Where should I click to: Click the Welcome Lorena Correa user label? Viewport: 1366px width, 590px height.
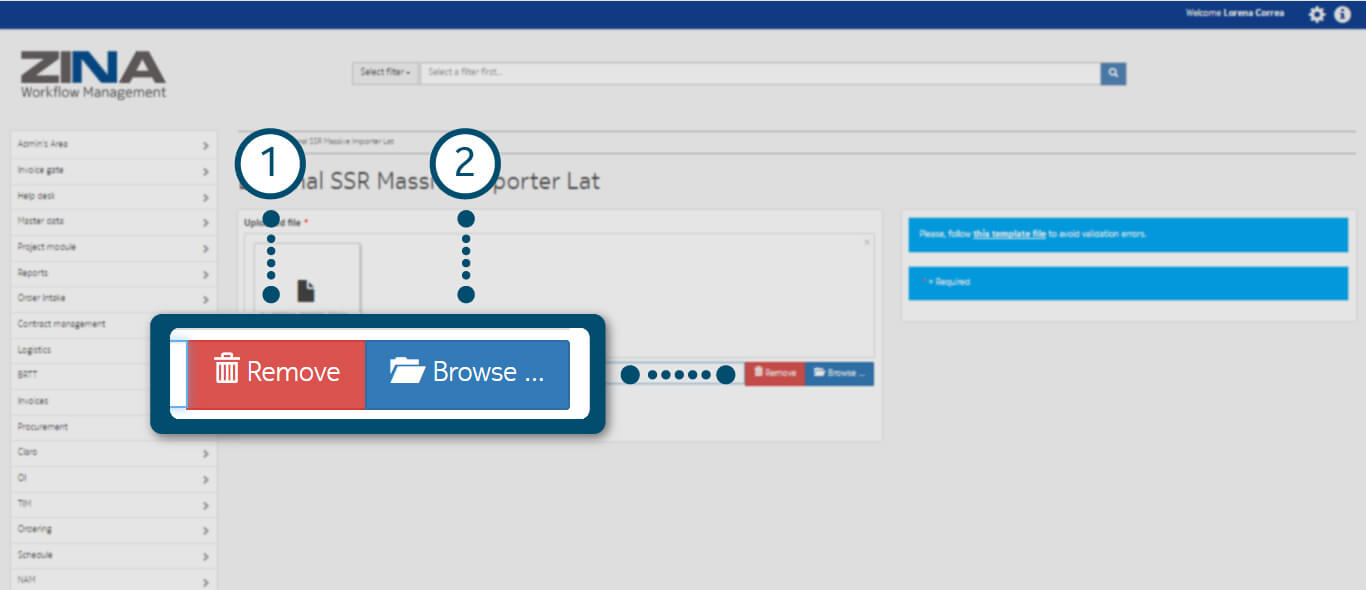click(x=1234, y=14)
